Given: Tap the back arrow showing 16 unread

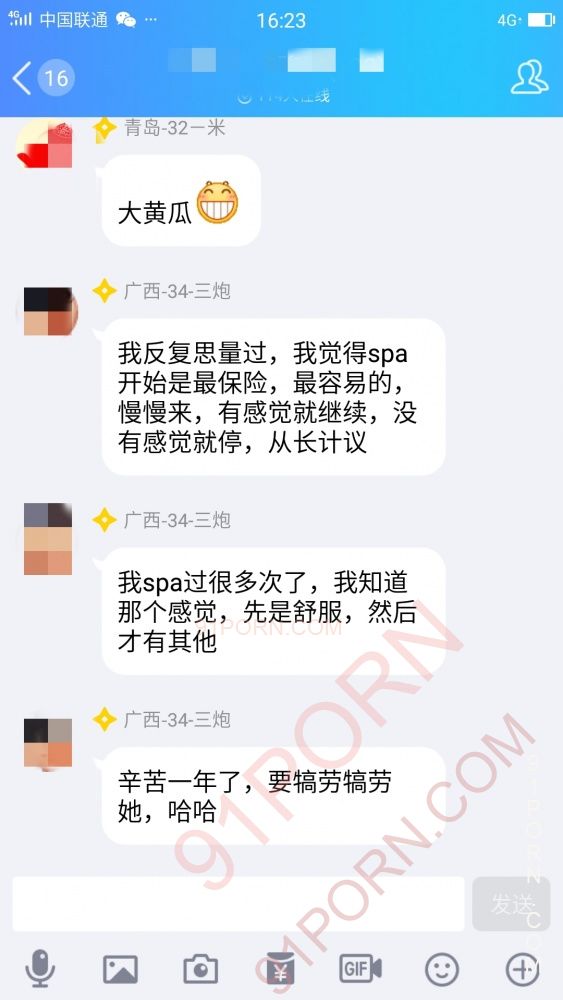Looking at the screenshot, I should click(43, 78).
